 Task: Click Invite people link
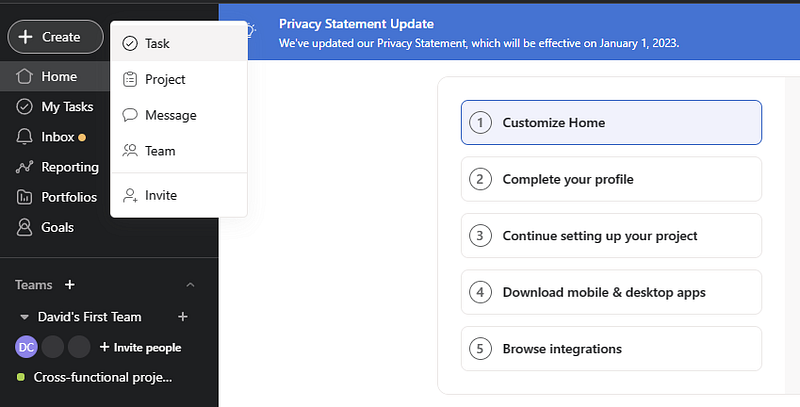click(x=140, y=347)
